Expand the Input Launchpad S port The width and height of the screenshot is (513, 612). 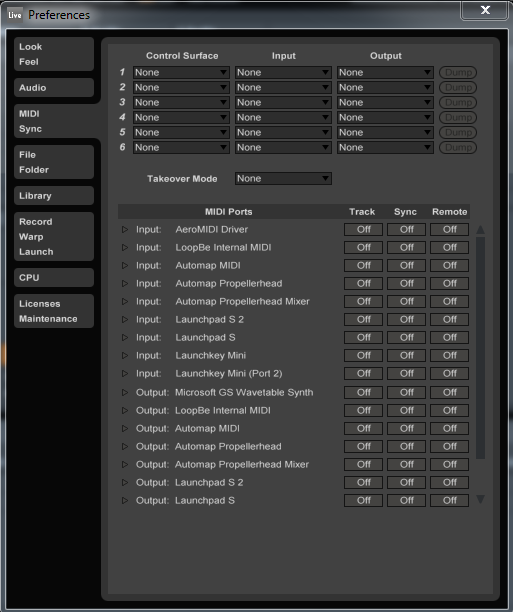coord(125,337)
